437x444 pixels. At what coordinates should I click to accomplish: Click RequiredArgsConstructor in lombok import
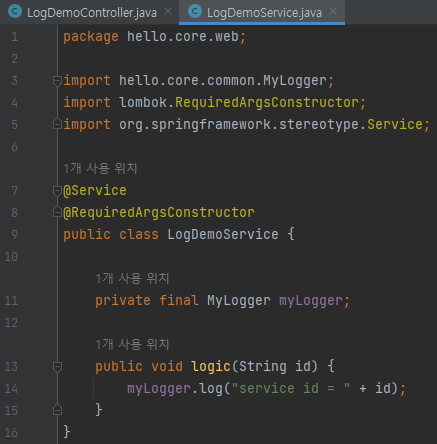coord(267,103)
